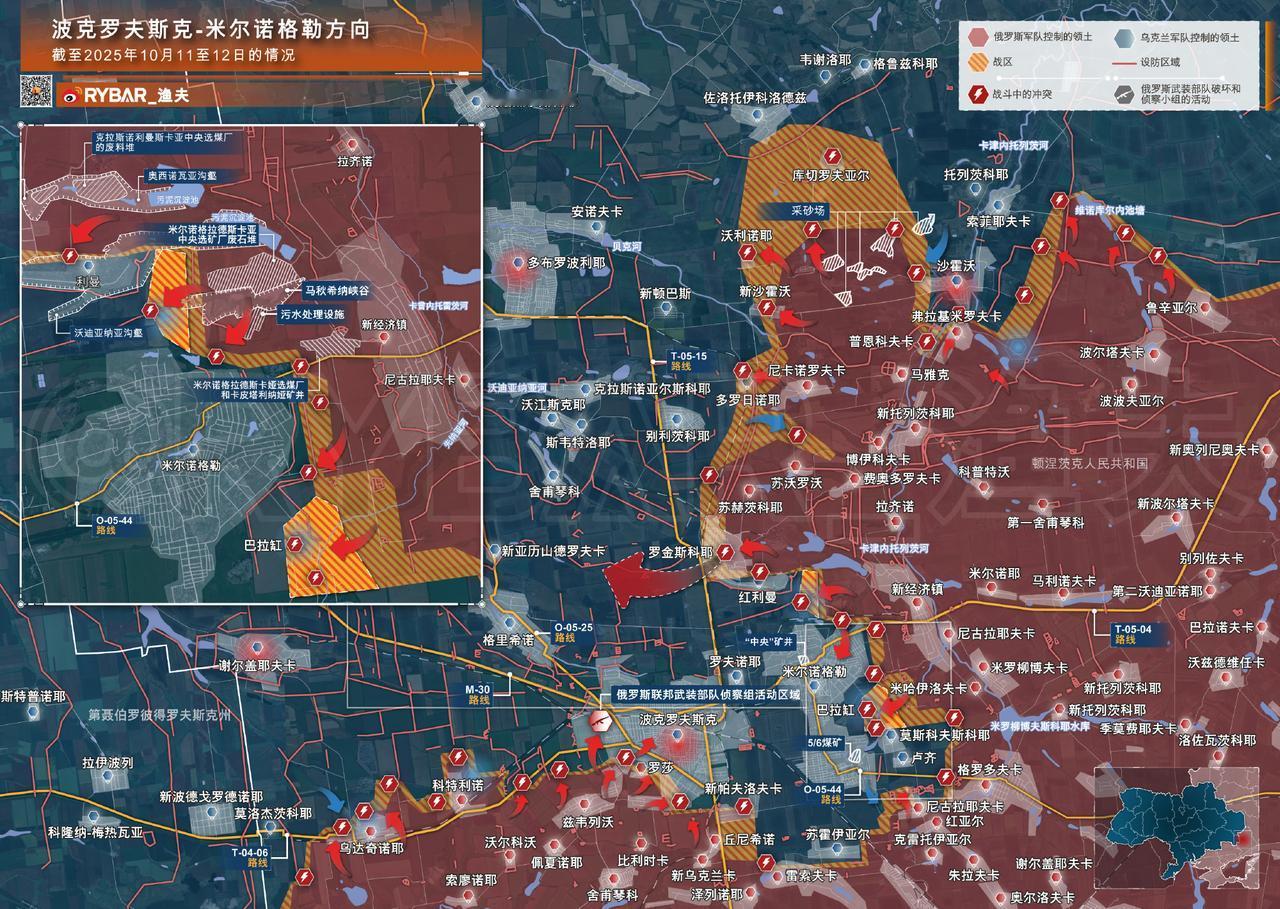Click the 第聂伯罗彼得罗夫斯克州 region label
1280x909 pixels.
tap(159, 715)
